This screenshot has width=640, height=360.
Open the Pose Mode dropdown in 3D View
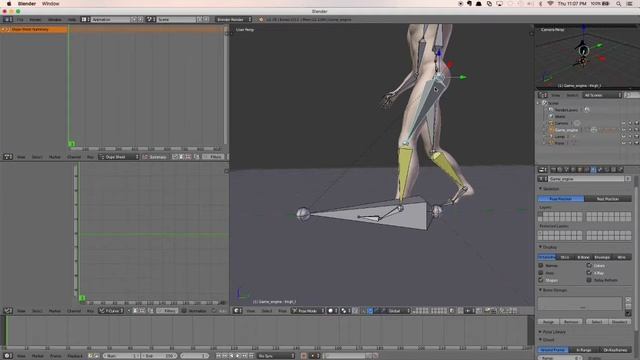[x=307, y=311]
